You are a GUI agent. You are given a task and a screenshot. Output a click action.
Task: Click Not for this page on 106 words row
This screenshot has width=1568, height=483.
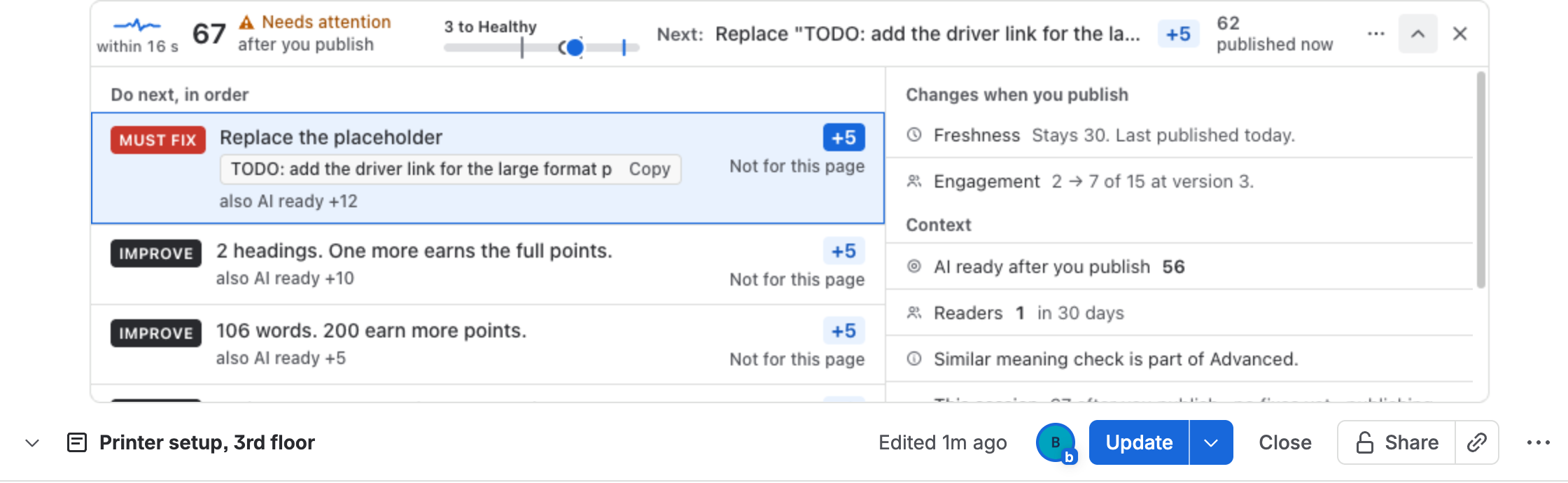[x=797, y=360]
